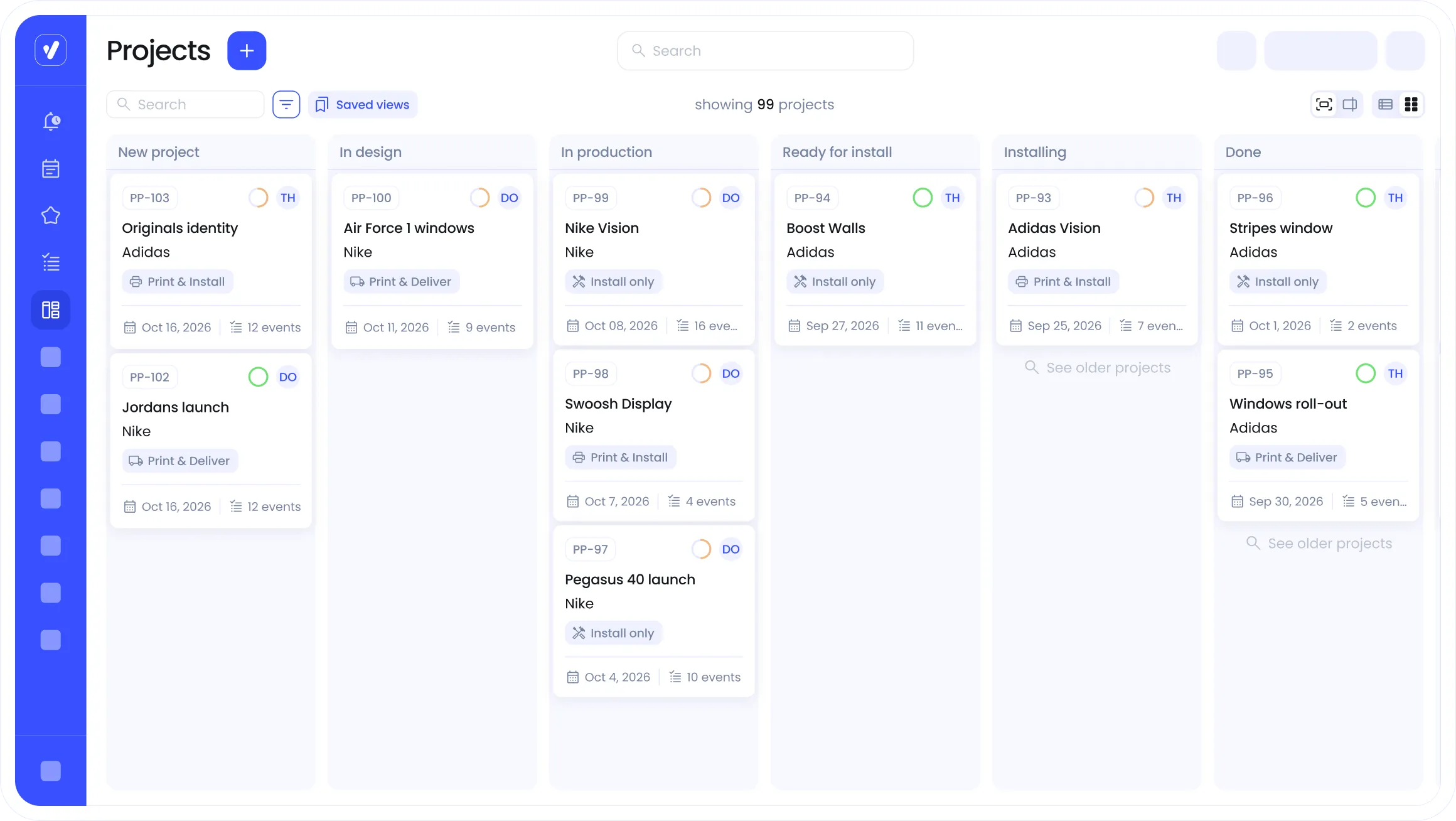Open the task list icon in sidebar
The height and width of the screenshot is (821, 1456).
point(51,262)
